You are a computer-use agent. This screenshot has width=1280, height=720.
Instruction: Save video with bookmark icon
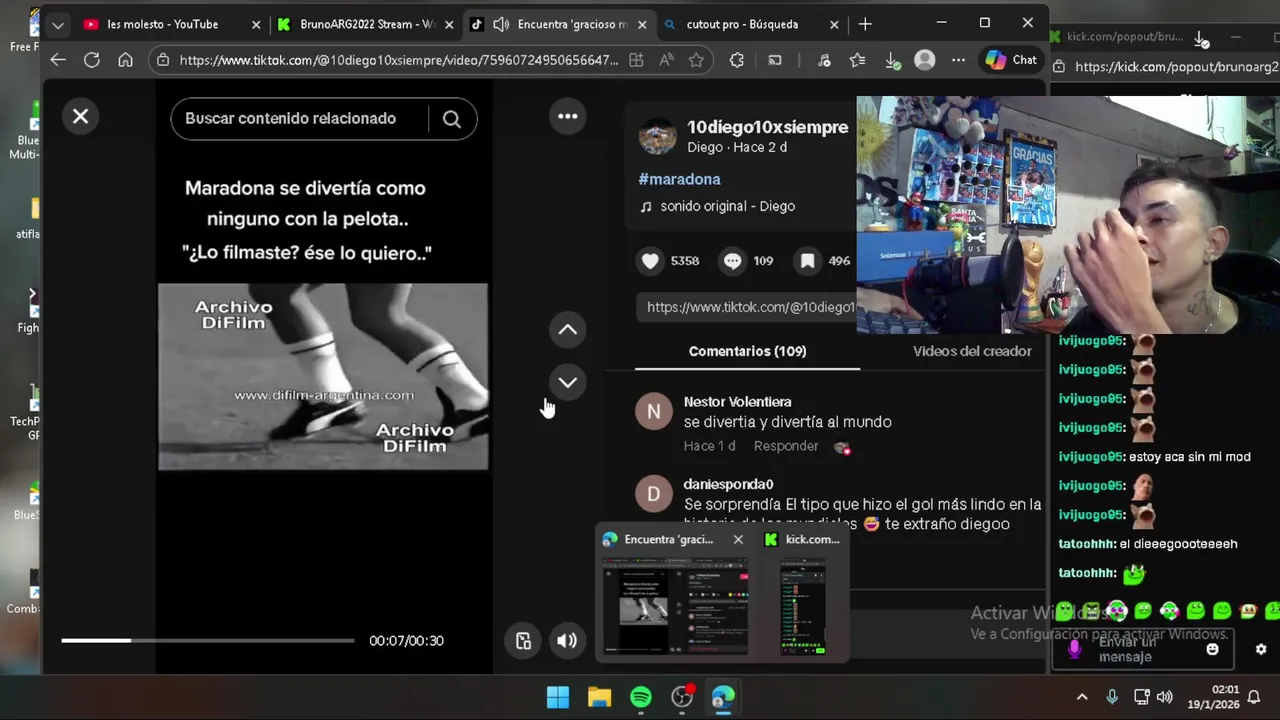(x=807, y=261)
